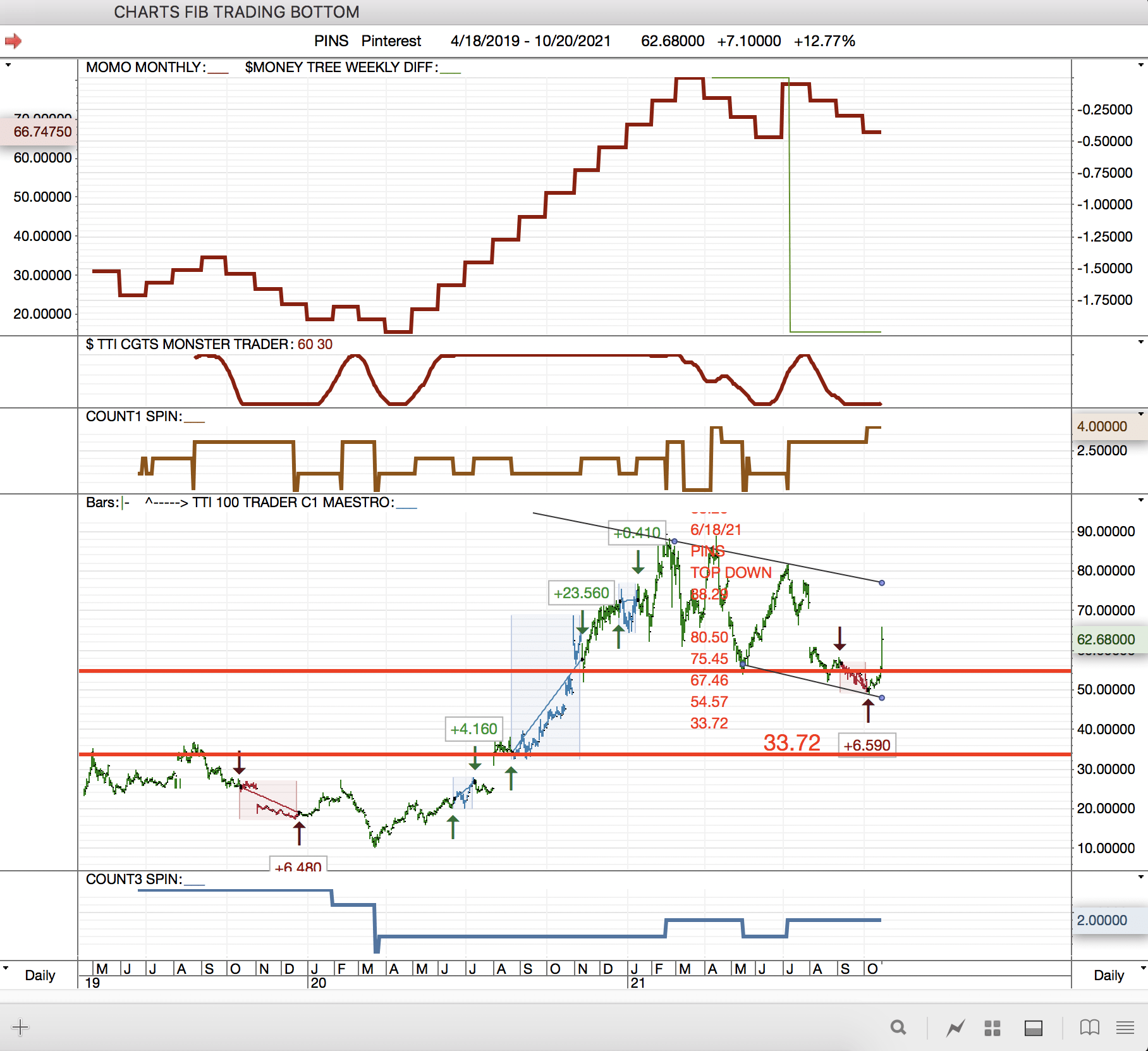Click the red MOMO MONTHLY legend line swatch
The width and height of the screenshot is (1148, 1051).
point(218,72)
